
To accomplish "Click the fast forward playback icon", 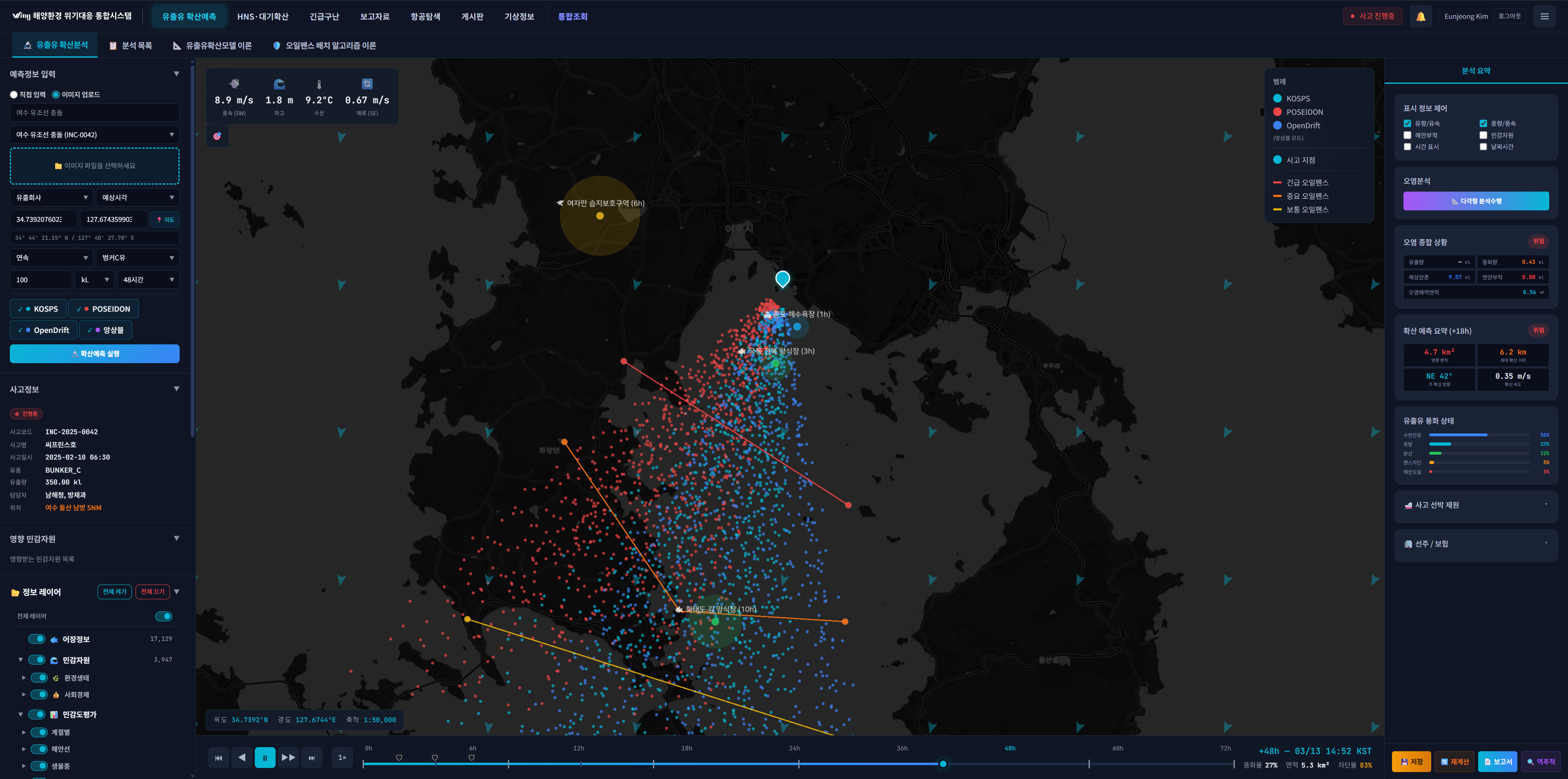I will [288, 757].
